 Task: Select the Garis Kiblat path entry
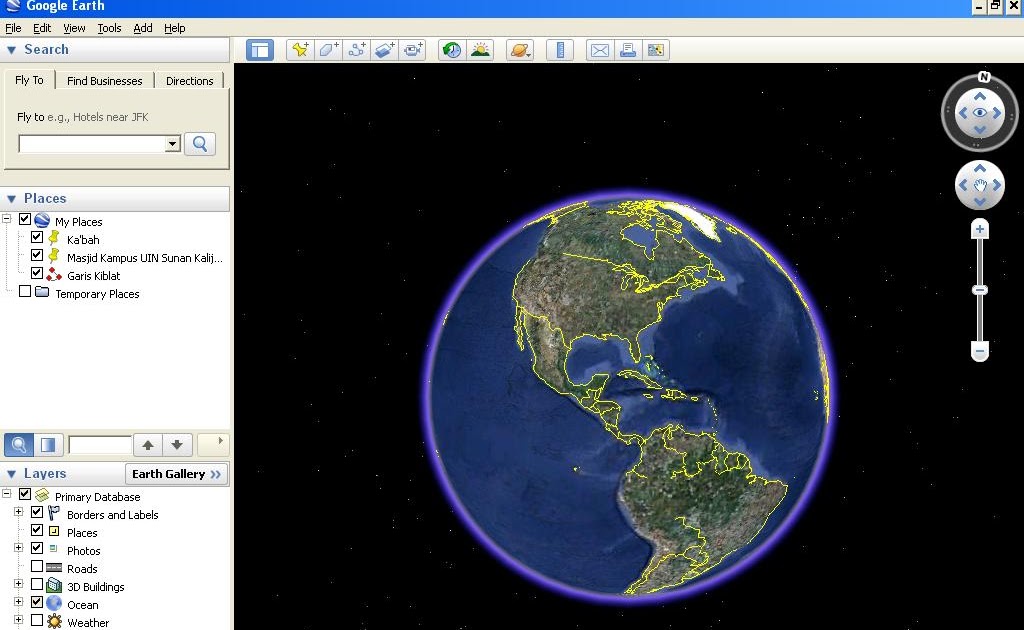pyautogui.click(x=93, y=276)
